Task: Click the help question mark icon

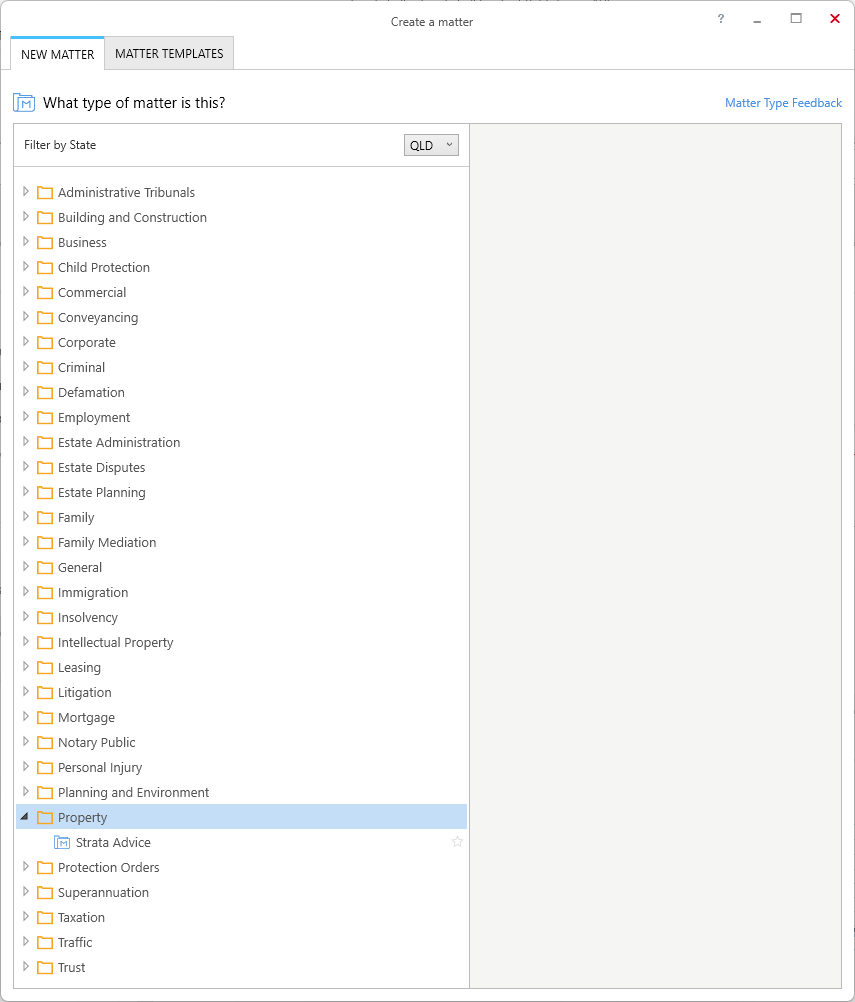Action: pyautogui.click(x=721, y=19)
